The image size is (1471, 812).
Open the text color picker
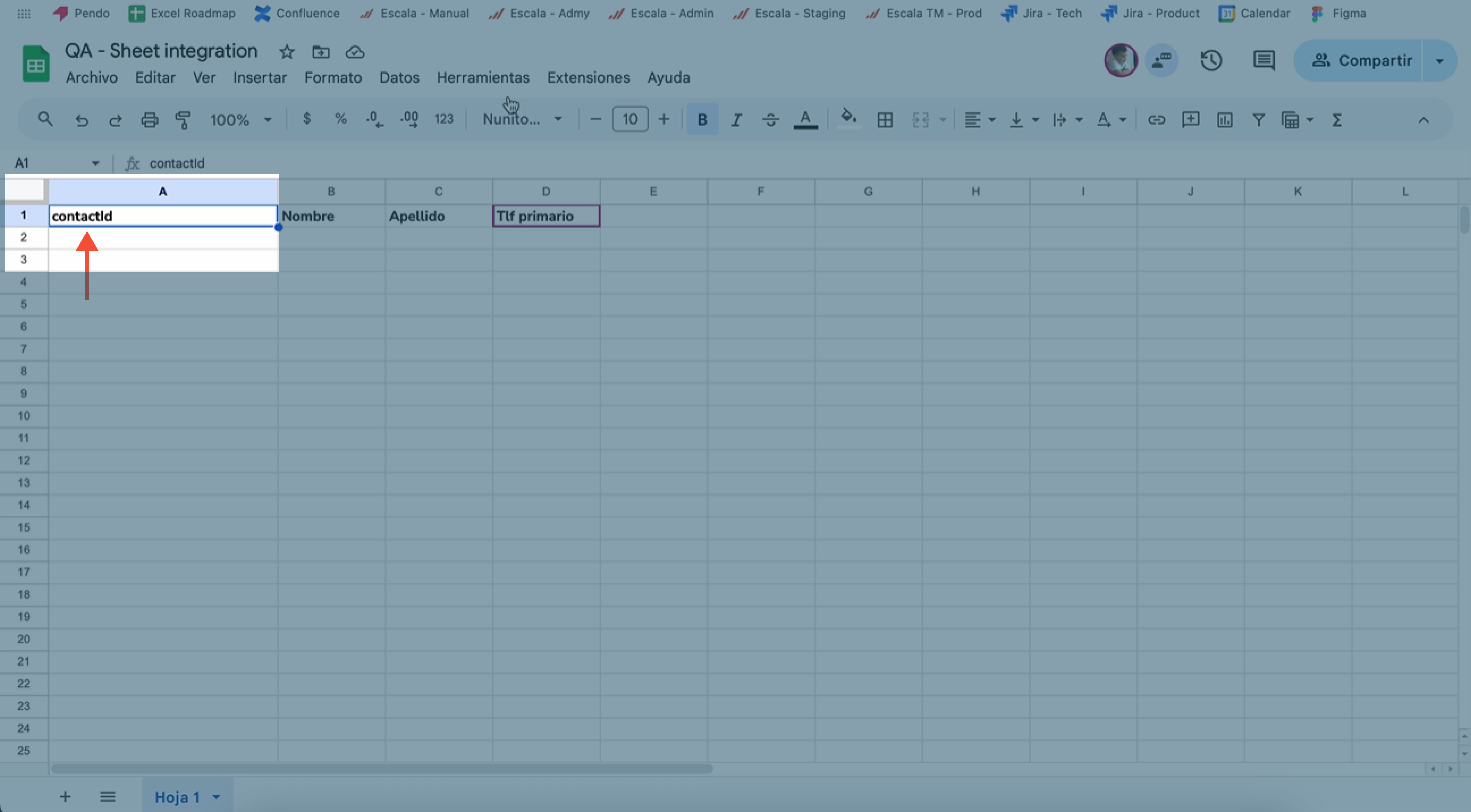tap(805, 120)
